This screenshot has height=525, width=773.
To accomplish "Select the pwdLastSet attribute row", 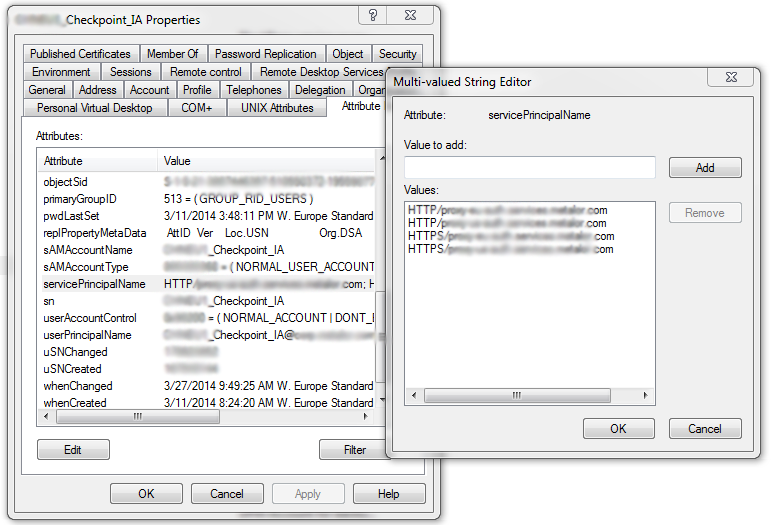I will [x=207, y=216].
